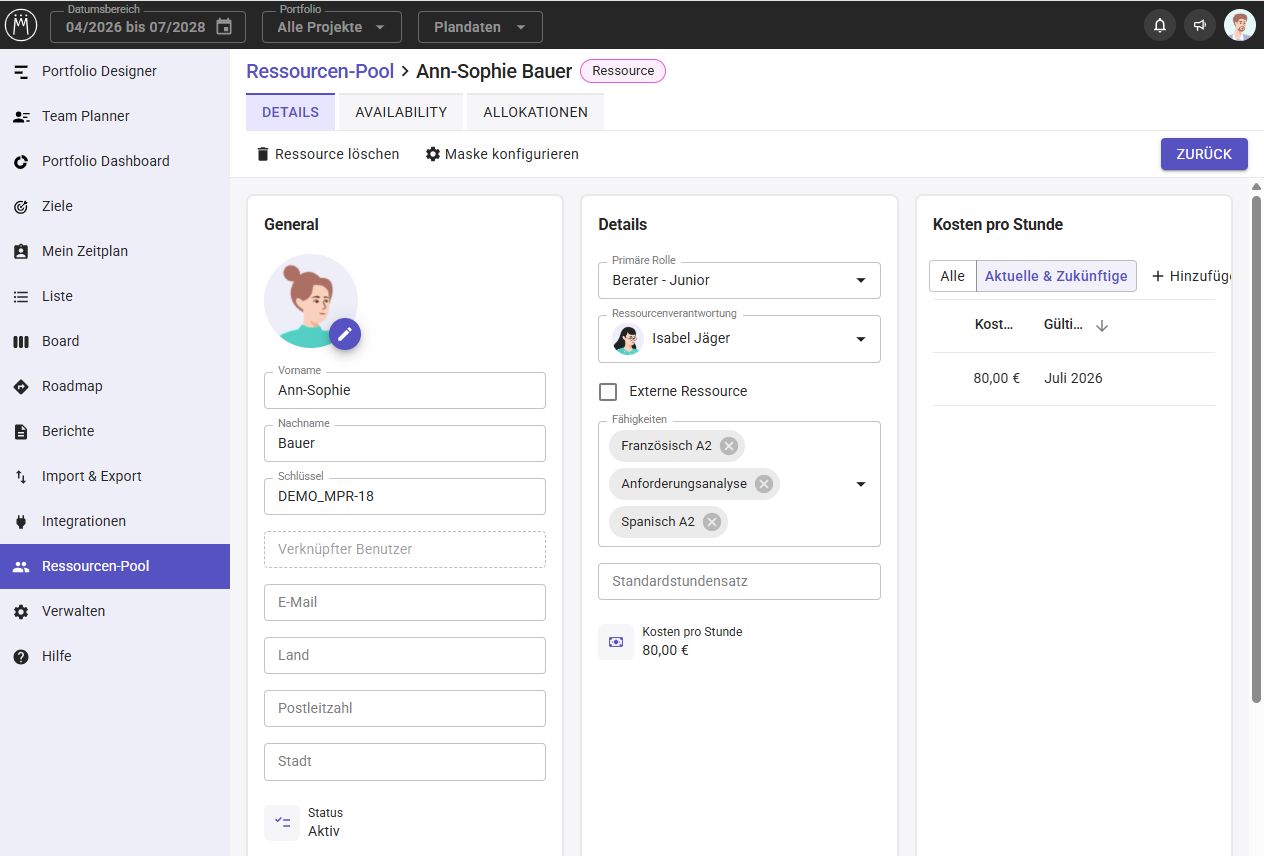
Task: Sort by the Gültig column arrow
Action: tap(1102, 326)
